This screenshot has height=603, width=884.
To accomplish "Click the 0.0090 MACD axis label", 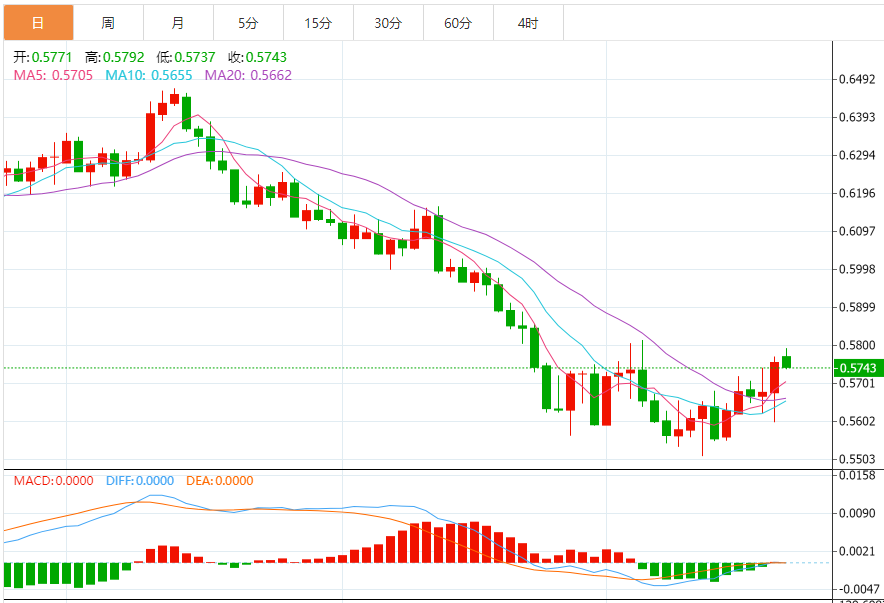I will coord(857,513).
